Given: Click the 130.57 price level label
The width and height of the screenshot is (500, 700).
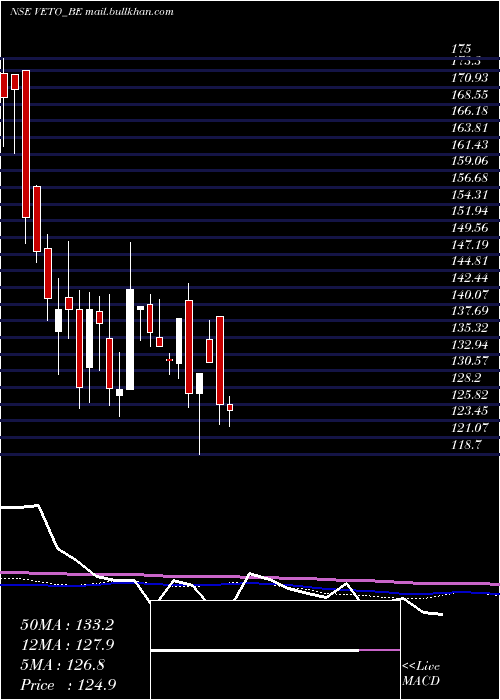Looking at the screenshot, I should pos(470,361).
